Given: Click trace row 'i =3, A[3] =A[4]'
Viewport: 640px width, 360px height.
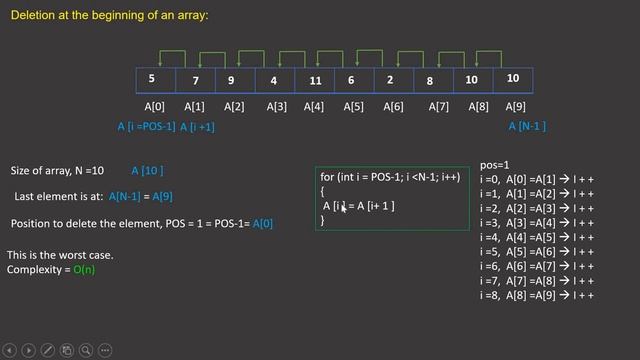Looking at the screenshot, I should pos(537,223).
